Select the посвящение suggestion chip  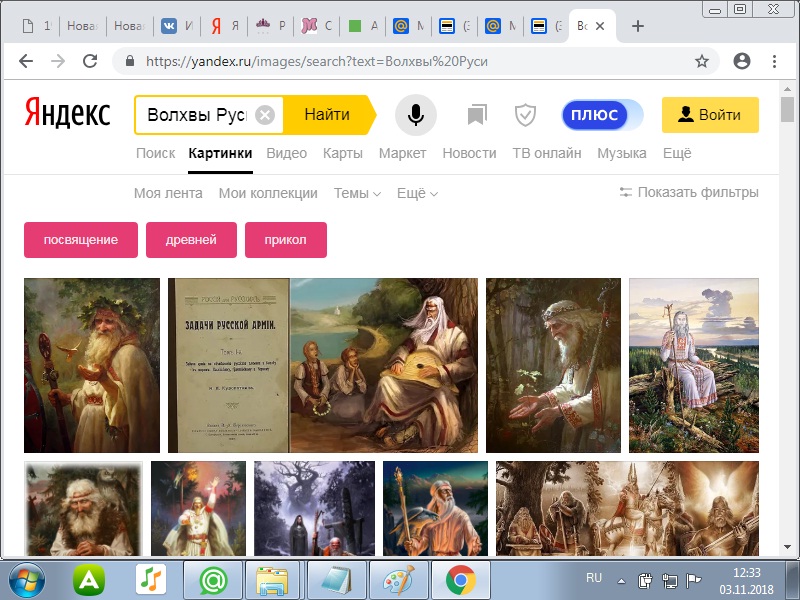click(x=81, y=240)
